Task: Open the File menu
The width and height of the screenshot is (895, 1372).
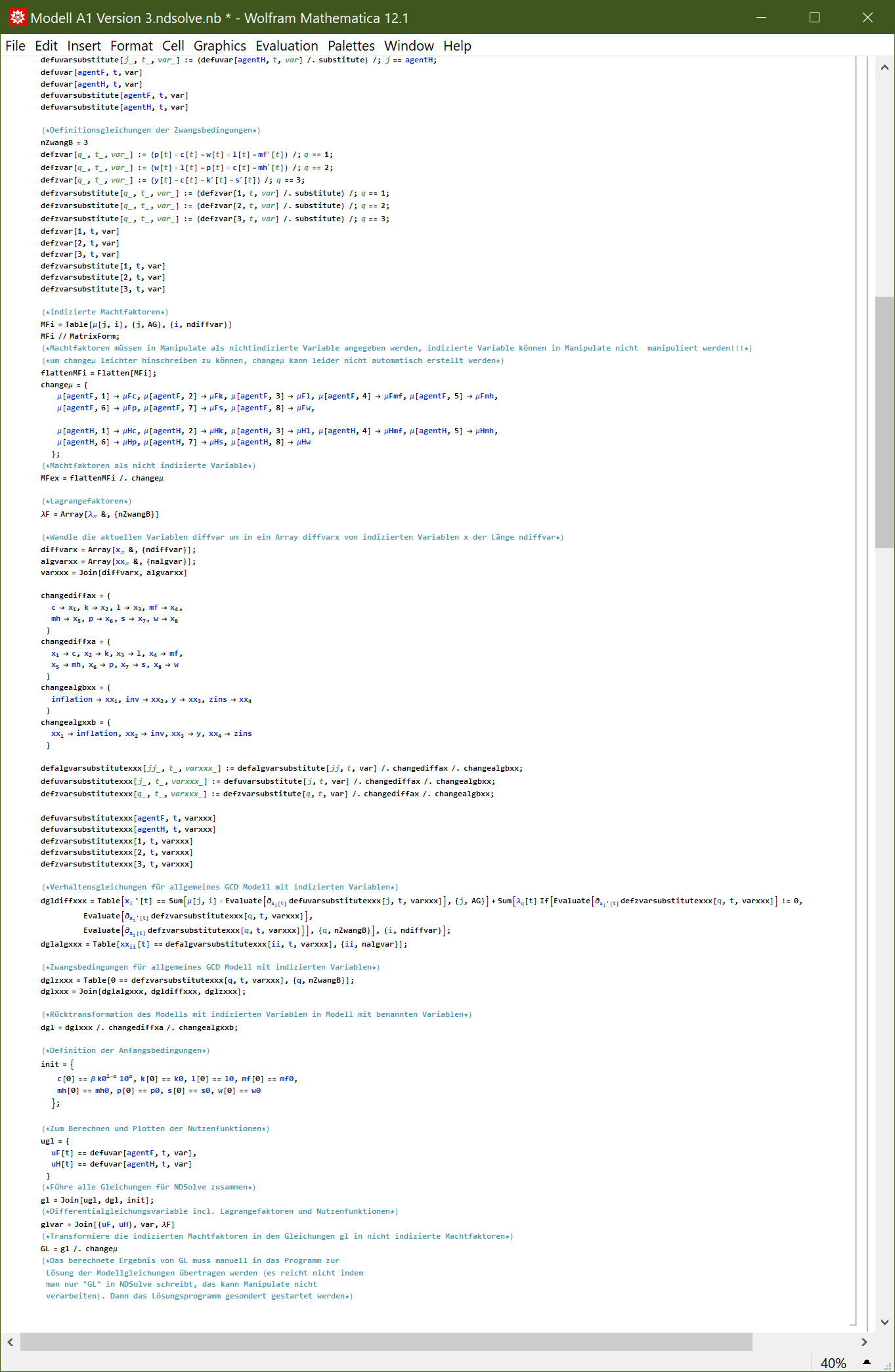Action: coord(15,46)
